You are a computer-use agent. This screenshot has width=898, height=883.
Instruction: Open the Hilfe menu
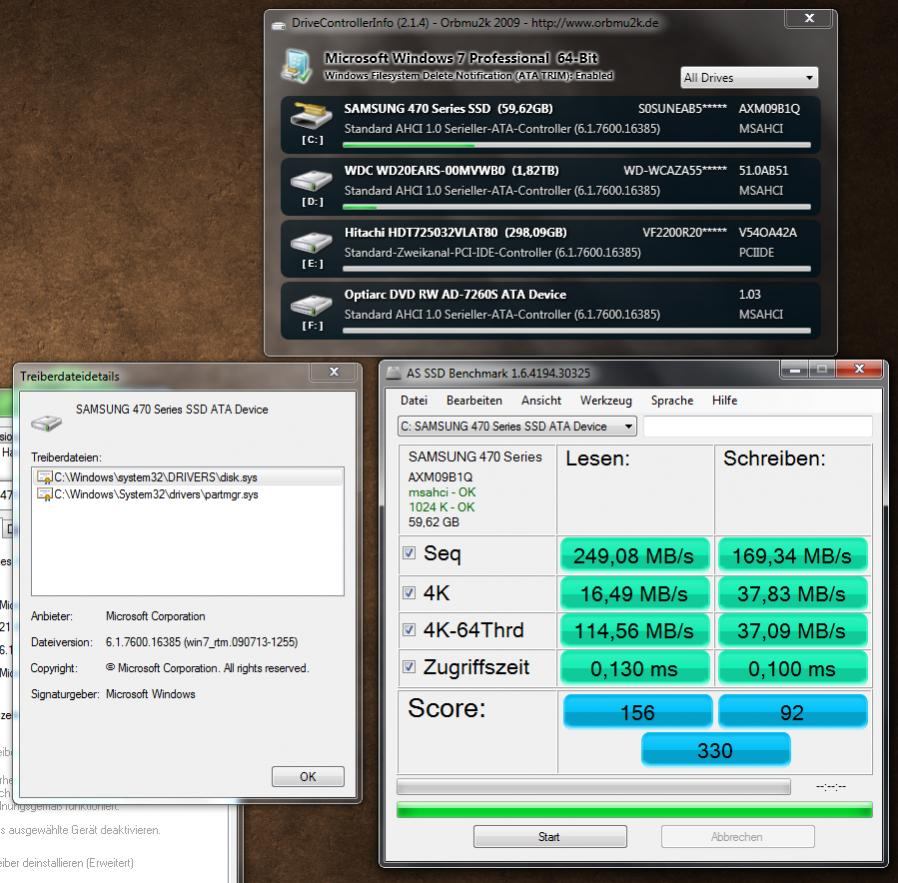tap(724, 401)
